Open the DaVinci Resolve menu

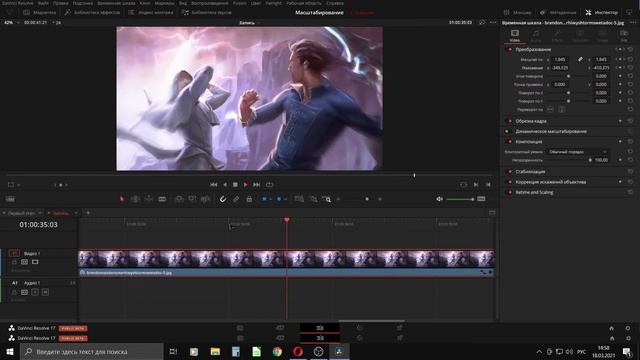click(18, 3)
